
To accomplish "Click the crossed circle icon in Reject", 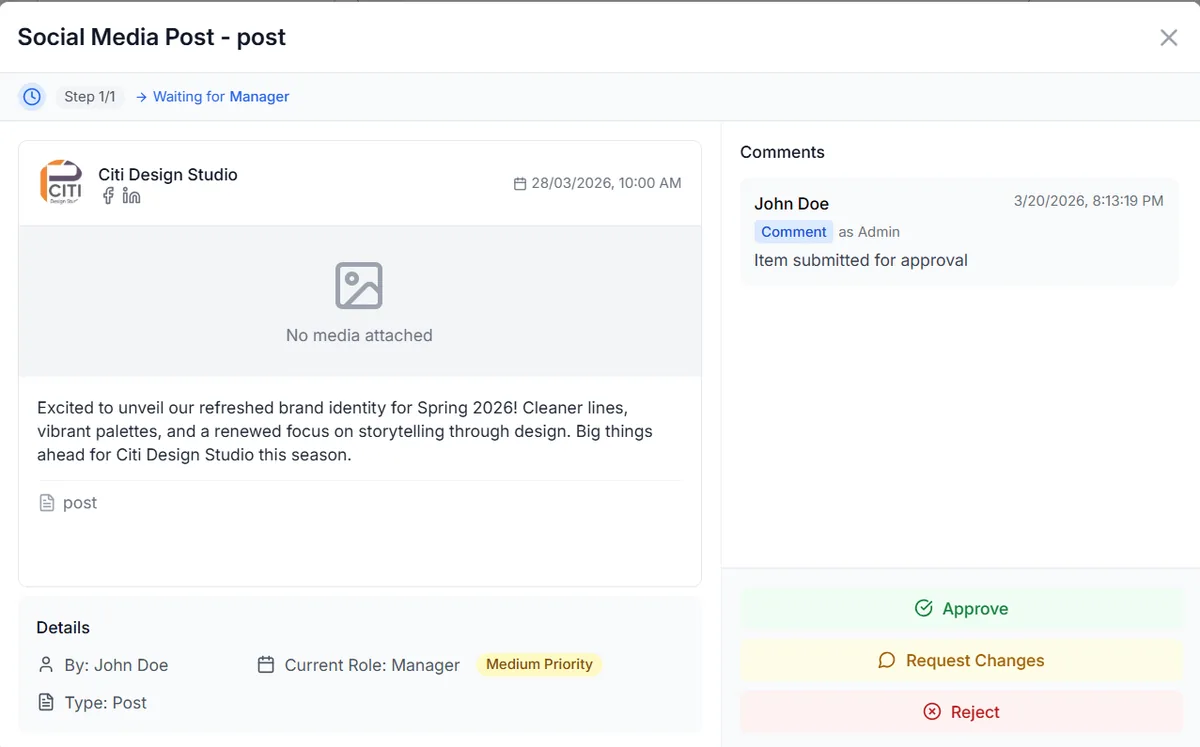I will 931,712.
